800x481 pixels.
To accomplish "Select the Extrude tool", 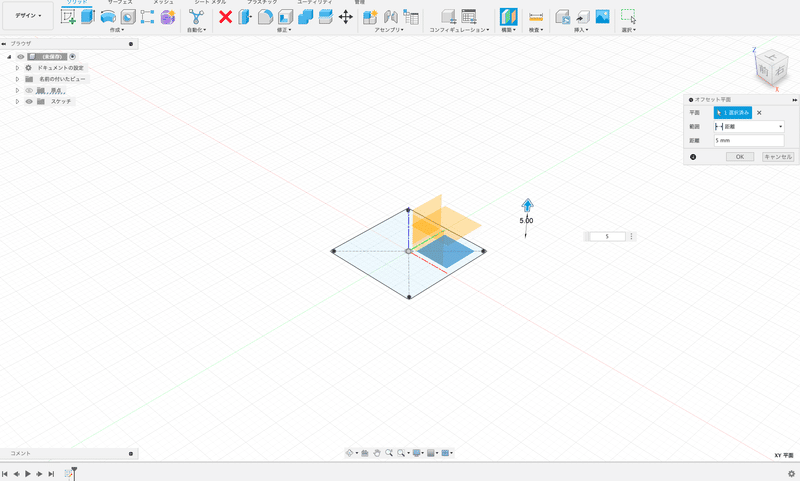I will (x=88, y=17).
